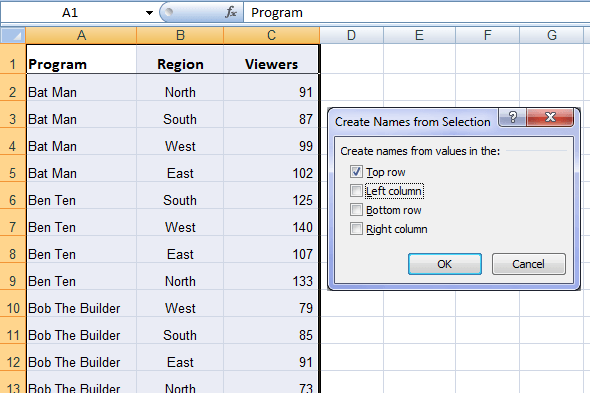
Task: Check the Right column option
Action: click(356, 228)
